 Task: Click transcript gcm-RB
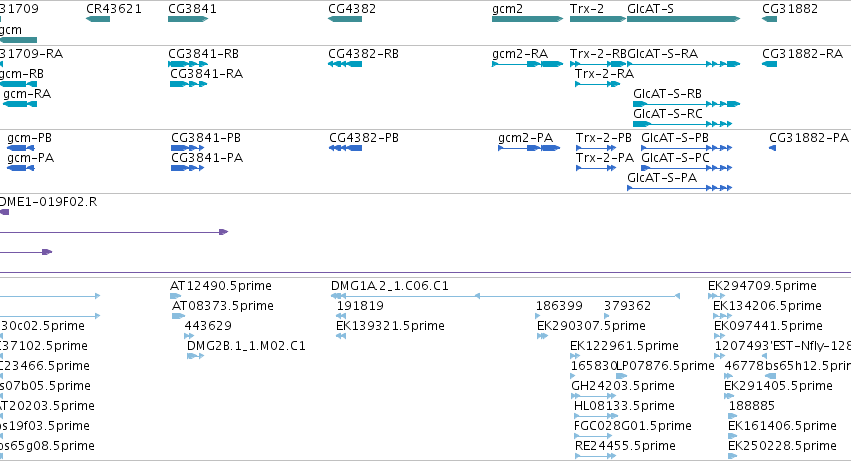tap(18, 84)
